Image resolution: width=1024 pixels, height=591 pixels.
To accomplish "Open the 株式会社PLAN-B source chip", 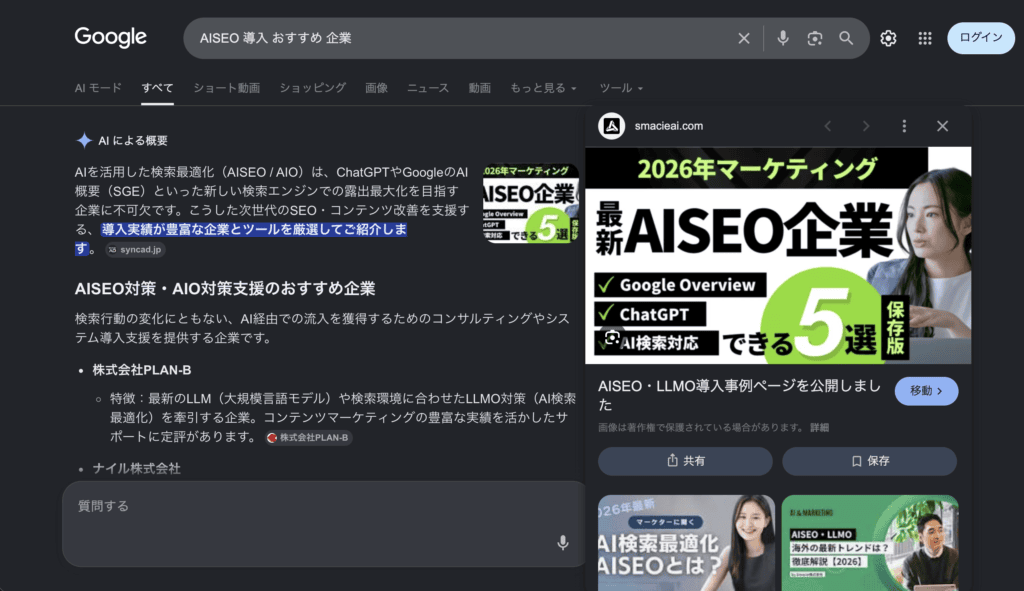I will pyautogui.click(x=308, y=438).
